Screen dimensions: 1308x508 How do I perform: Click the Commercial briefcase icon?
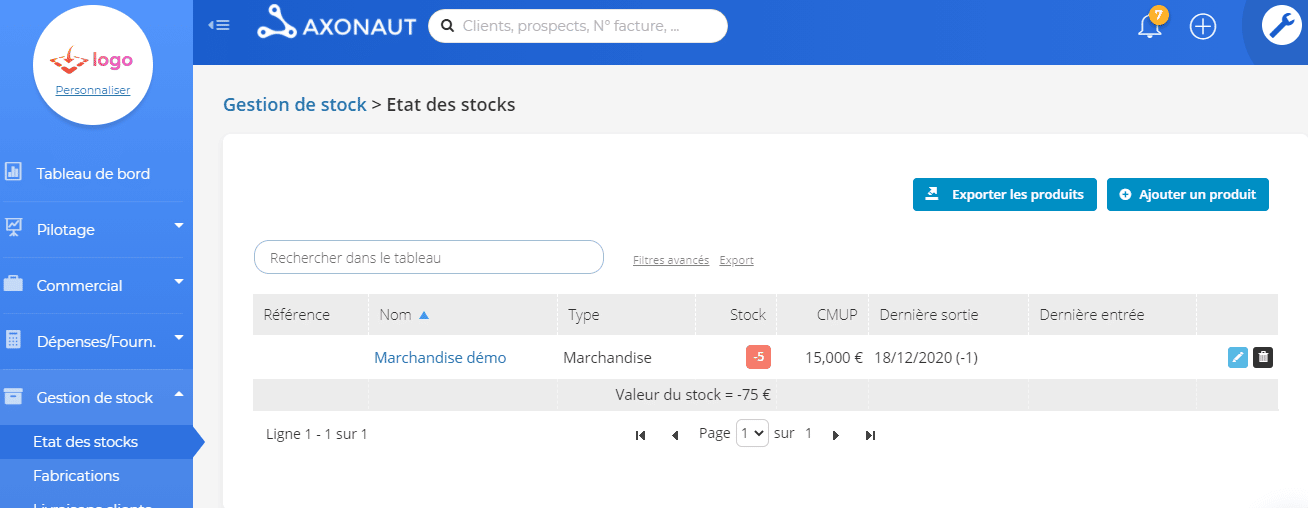click(x=13, y=284)
